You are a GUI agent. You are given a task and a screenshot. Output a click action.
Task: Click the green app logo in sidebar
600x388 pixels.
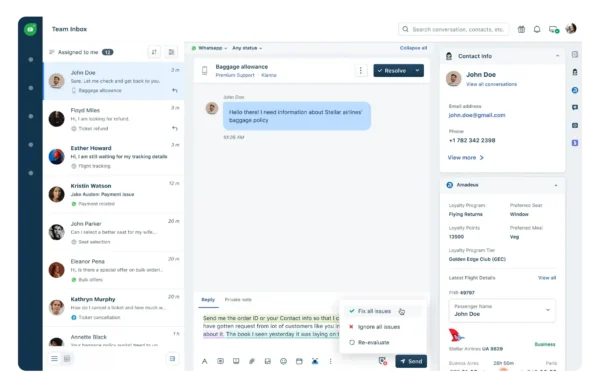30,29
